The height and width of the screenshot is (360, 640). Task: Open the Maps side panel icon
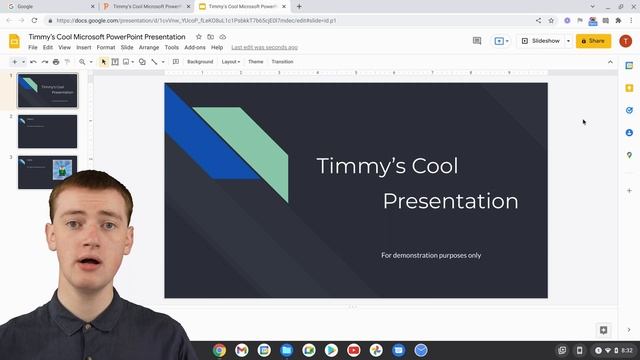(629, 155)
